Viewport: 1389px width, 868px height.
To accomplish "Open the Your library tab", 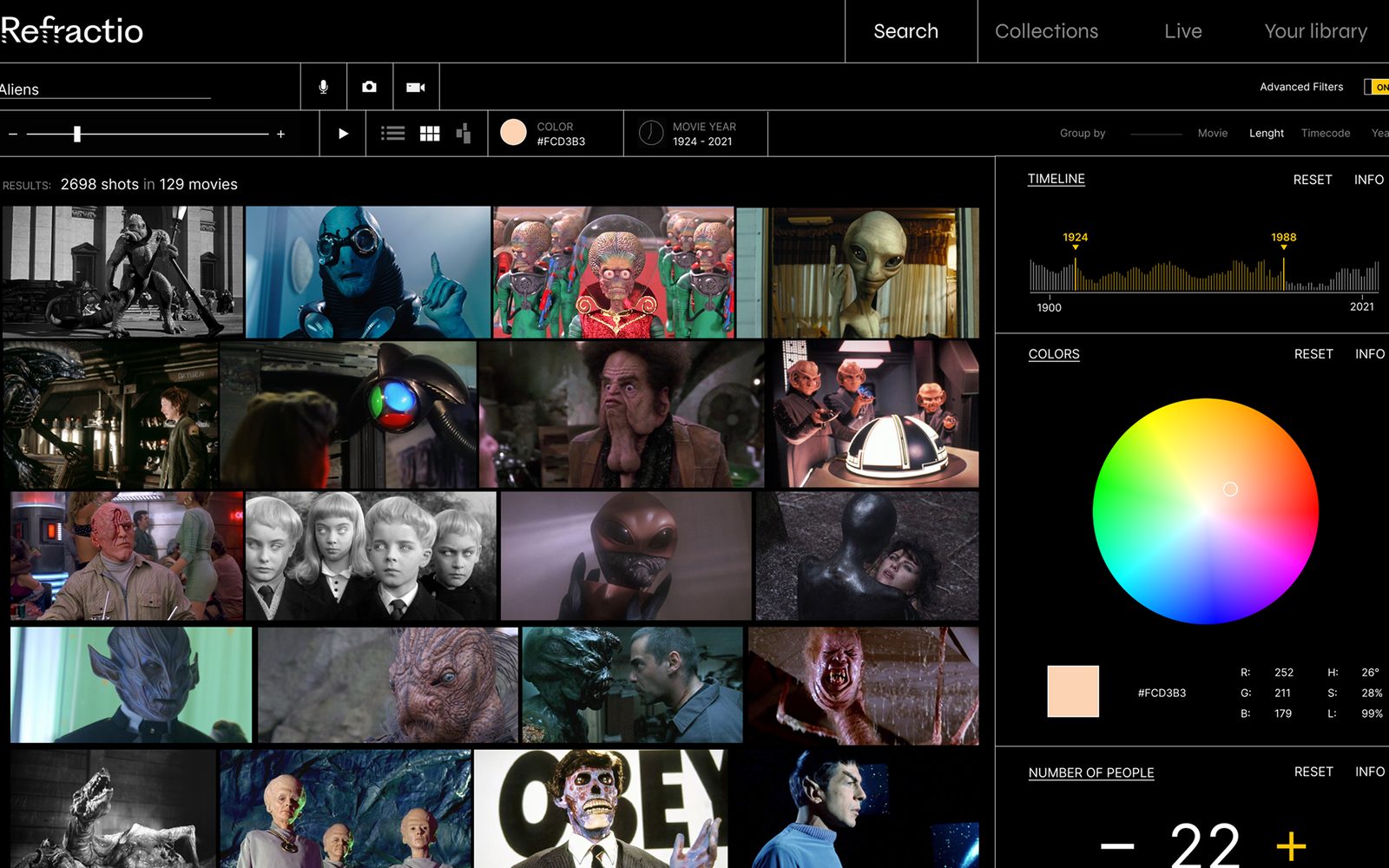I will click(x=1315, y=31).
